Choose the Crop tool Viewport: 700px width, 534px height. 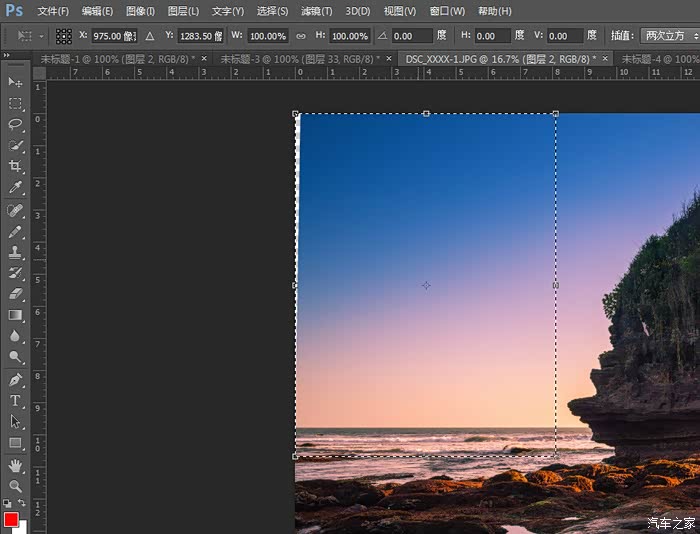coord(15,166)
